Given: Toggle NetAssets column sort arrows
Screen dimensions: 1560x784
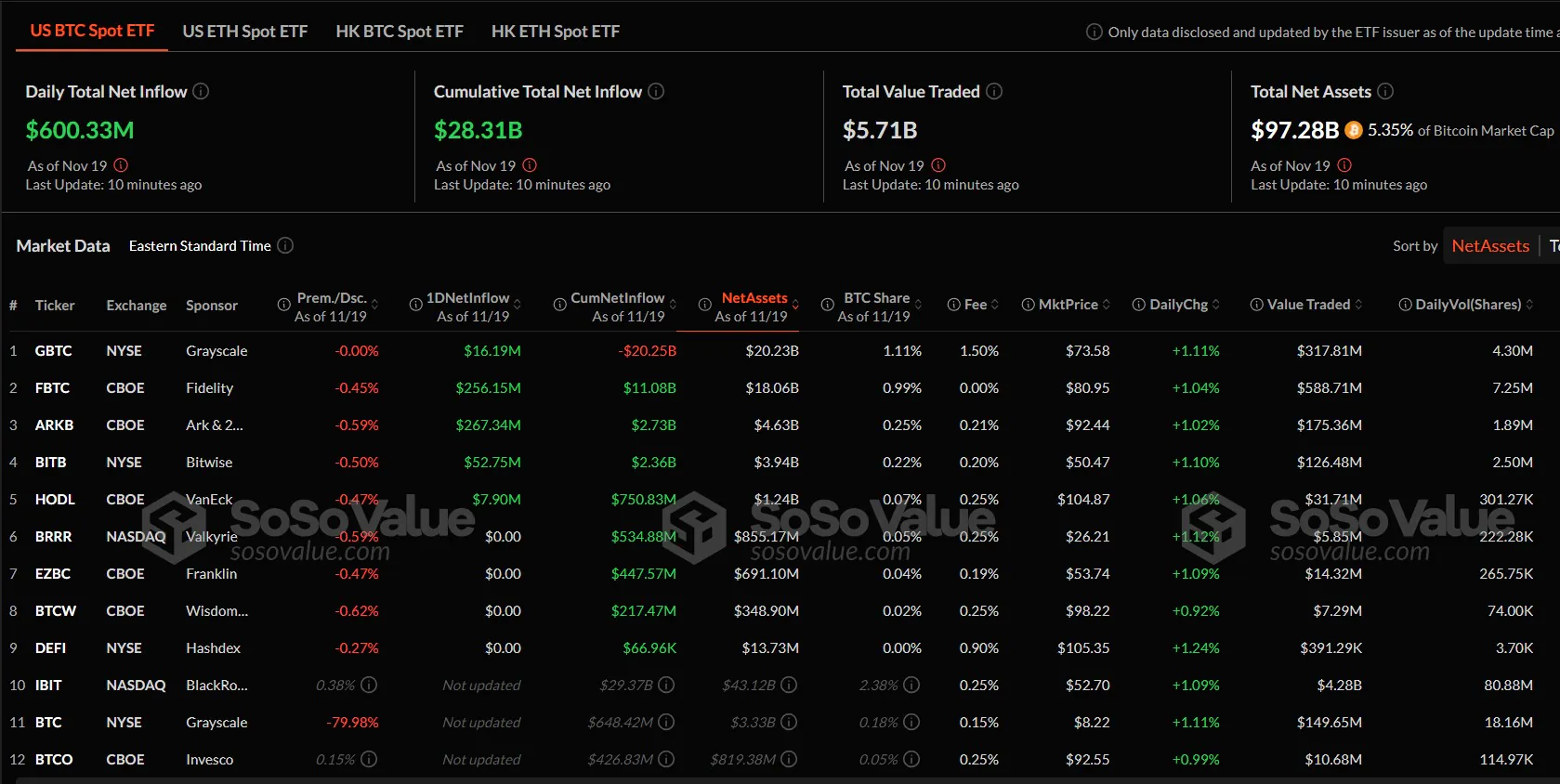Looking at the screenshot, I should point(795,305).
